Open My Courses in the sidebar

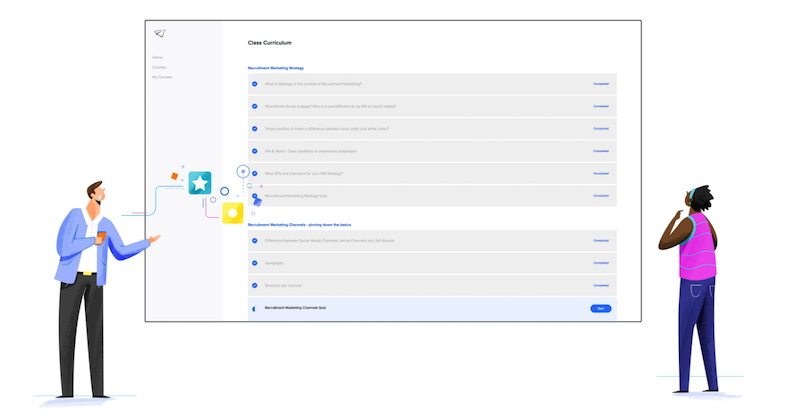pyautogui.click(x=162, y=76)
